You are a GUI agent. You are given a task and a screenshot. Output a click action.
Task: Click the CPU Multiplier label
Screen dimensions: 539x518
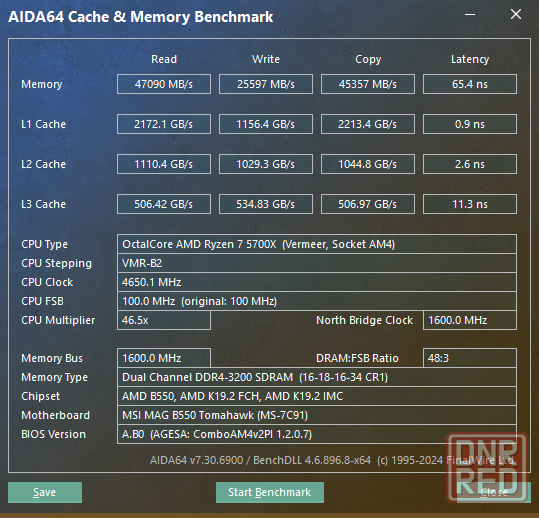[x=58, y=320]
